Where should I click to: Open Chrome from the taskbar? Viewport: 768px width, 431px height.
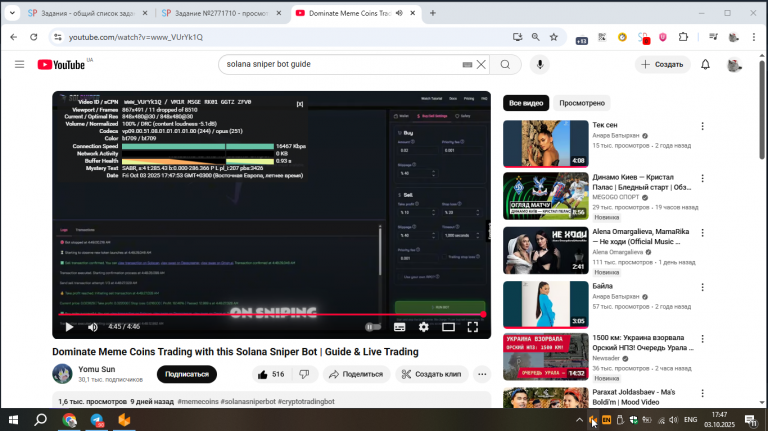[x=70, y=420]
